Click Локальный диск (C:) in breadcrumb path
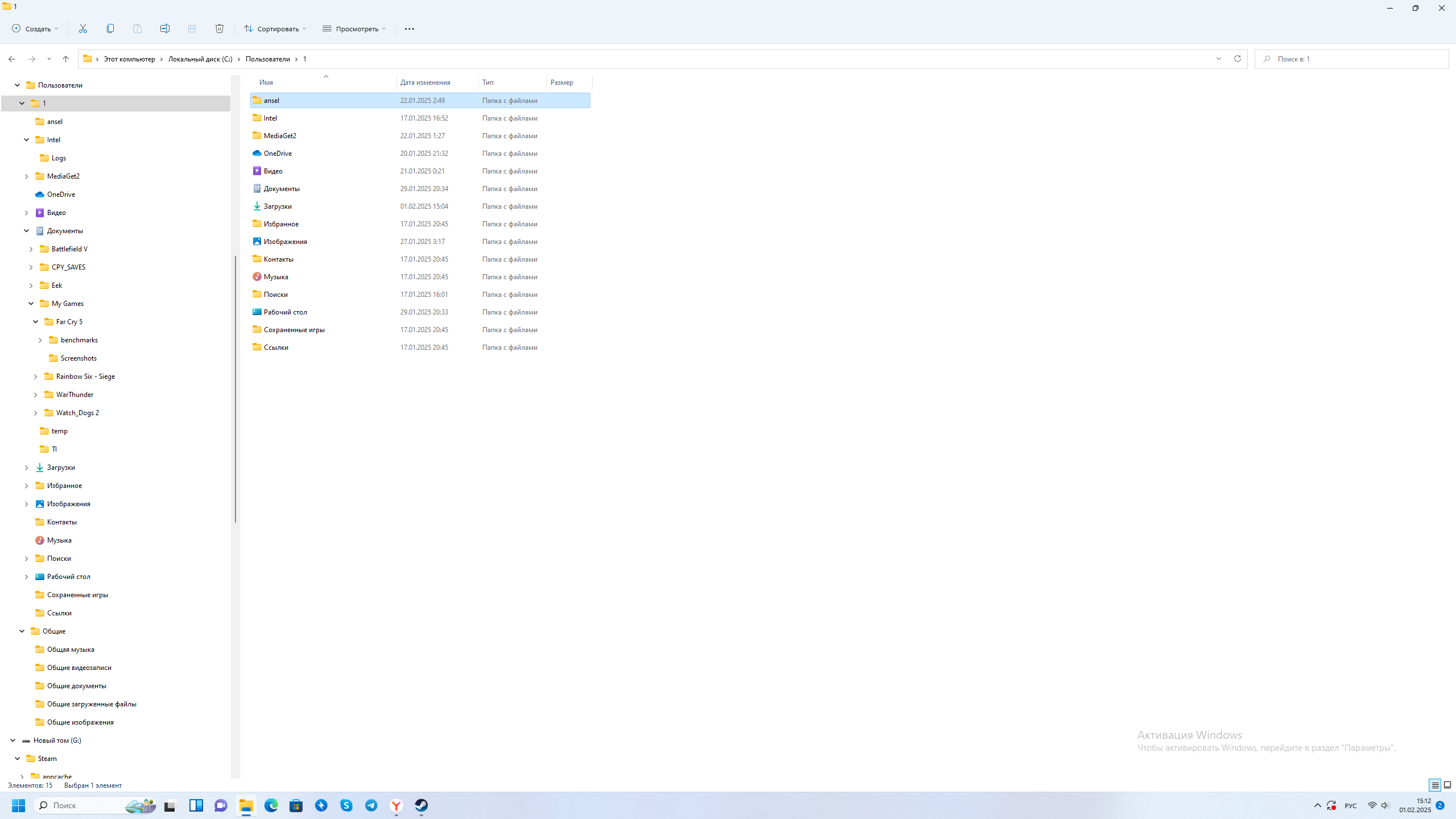Screen dimensions: 1456x819 click(x=200, y=59)
